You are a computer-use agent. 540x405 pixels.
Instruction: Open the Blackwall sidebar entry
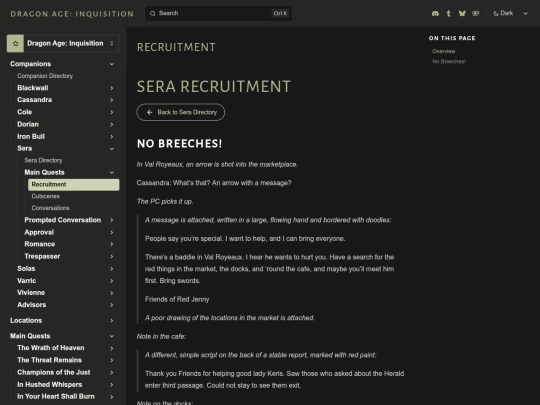(33, 88)
